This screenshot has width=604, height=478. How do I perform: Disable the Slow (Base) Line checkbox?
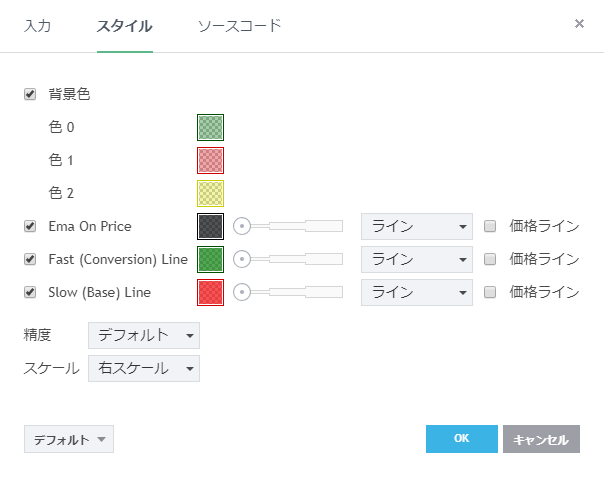click(30, 292)
